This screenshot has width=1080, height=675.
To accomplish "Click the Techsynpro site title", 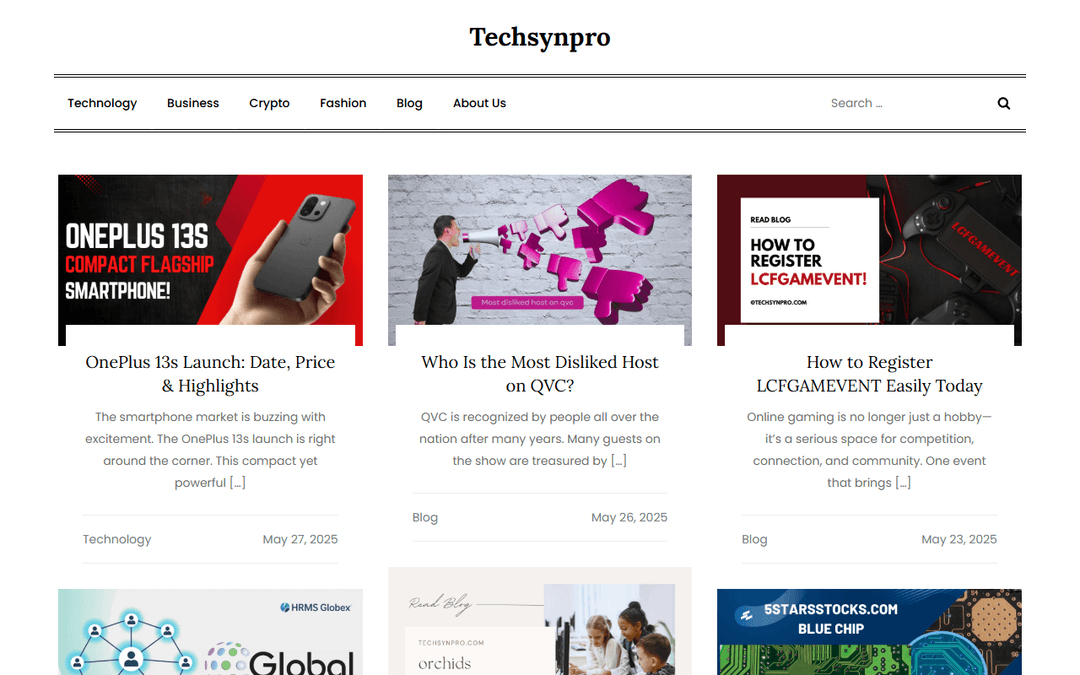I will pos(540,37).
